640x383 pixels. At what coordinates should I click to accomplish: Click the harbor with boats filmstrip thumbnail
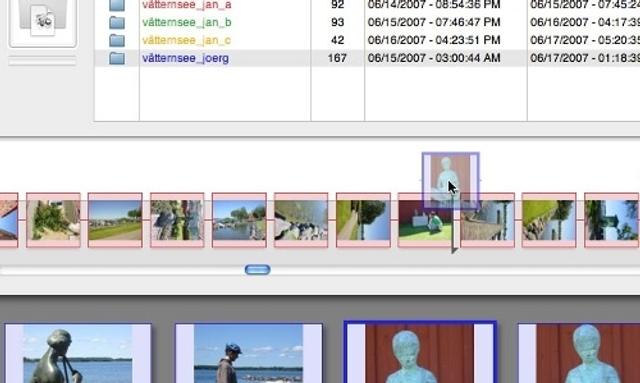[239, 220]
